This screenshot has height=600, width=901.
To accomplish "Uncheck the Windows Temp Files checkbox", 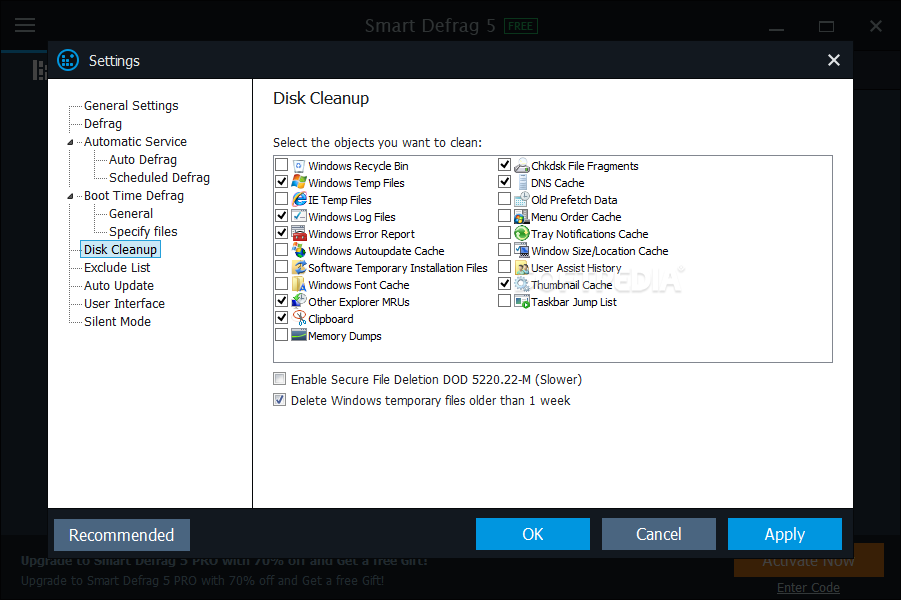I will click(282, 182).
